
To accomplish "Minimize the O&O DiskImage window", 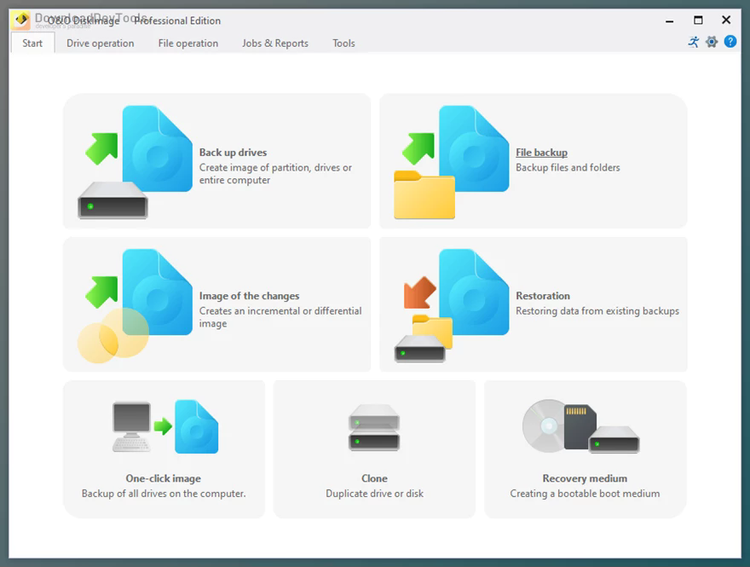I will 670,21.
